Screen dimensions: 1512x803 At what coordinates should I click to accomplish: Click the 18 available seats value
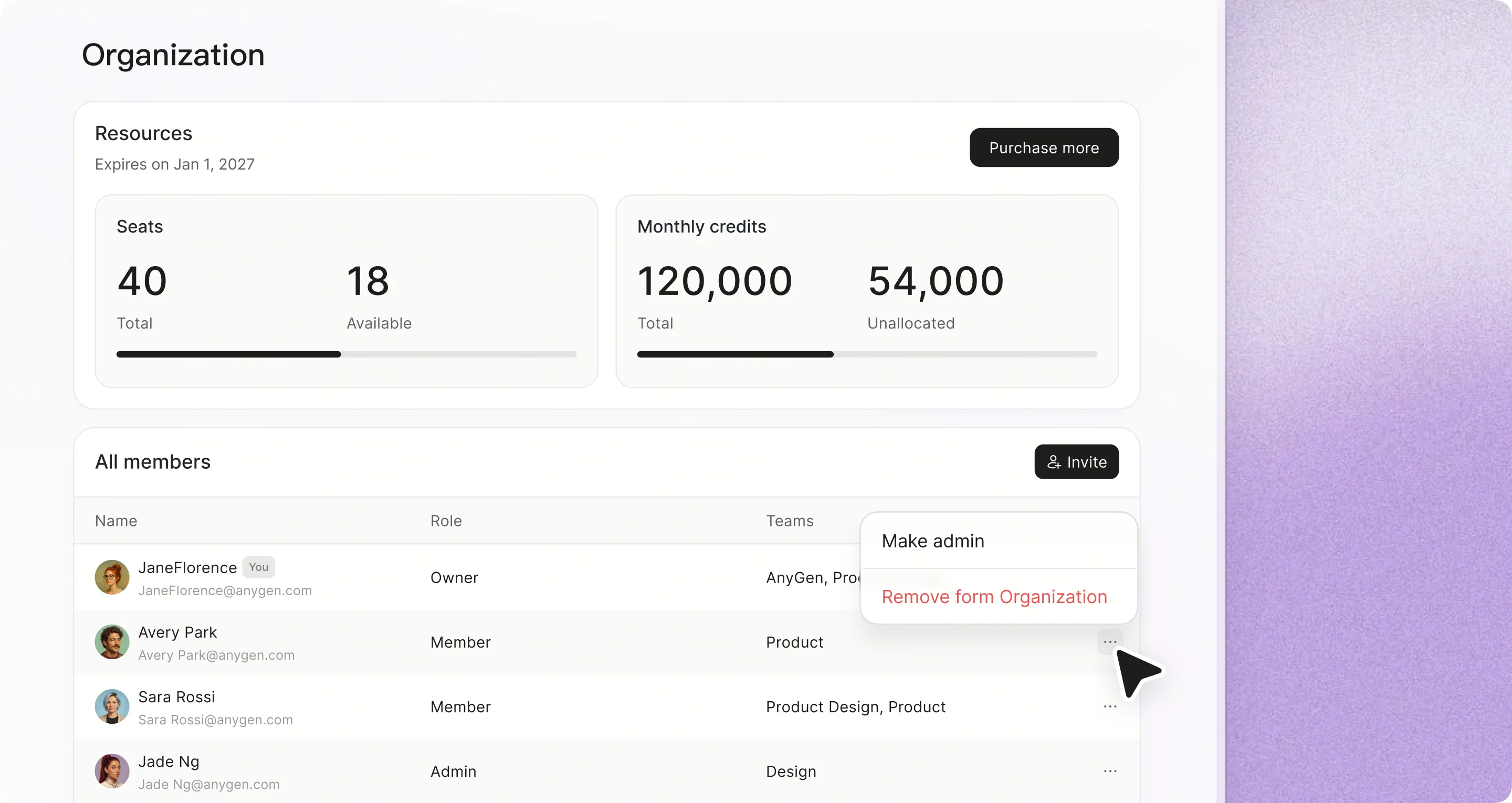click(x=368, y=281)
